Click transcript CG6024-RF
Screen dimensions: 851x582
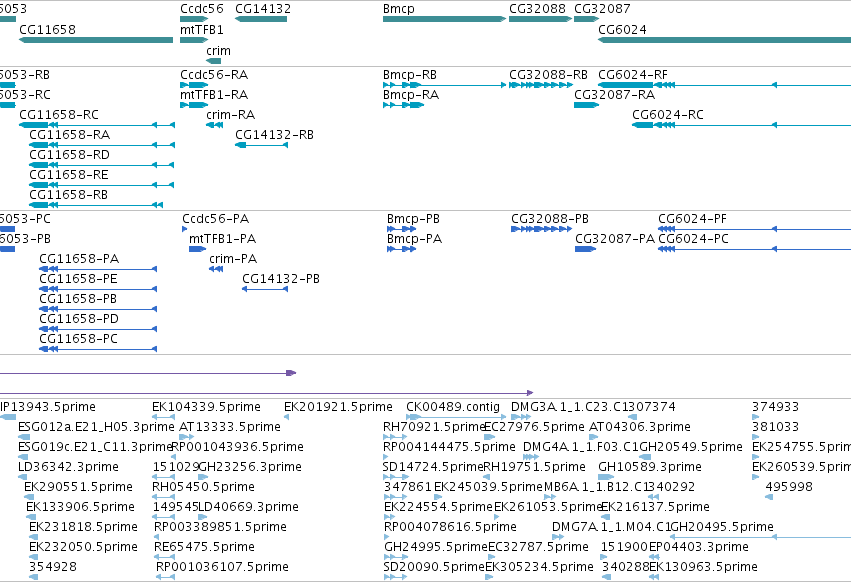pyautogui.click(x=725, y=85)
